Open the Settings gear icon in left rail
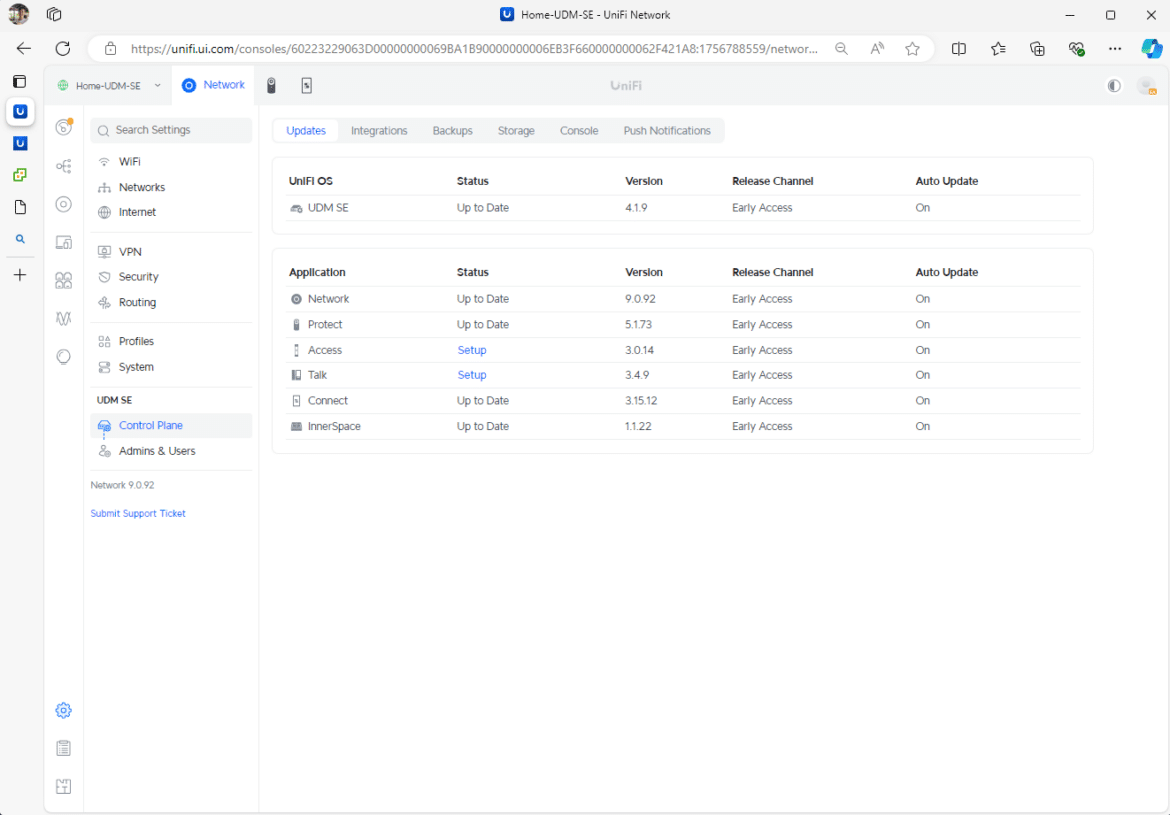The width and height of the screenshot is (1170, 815). 63,711
